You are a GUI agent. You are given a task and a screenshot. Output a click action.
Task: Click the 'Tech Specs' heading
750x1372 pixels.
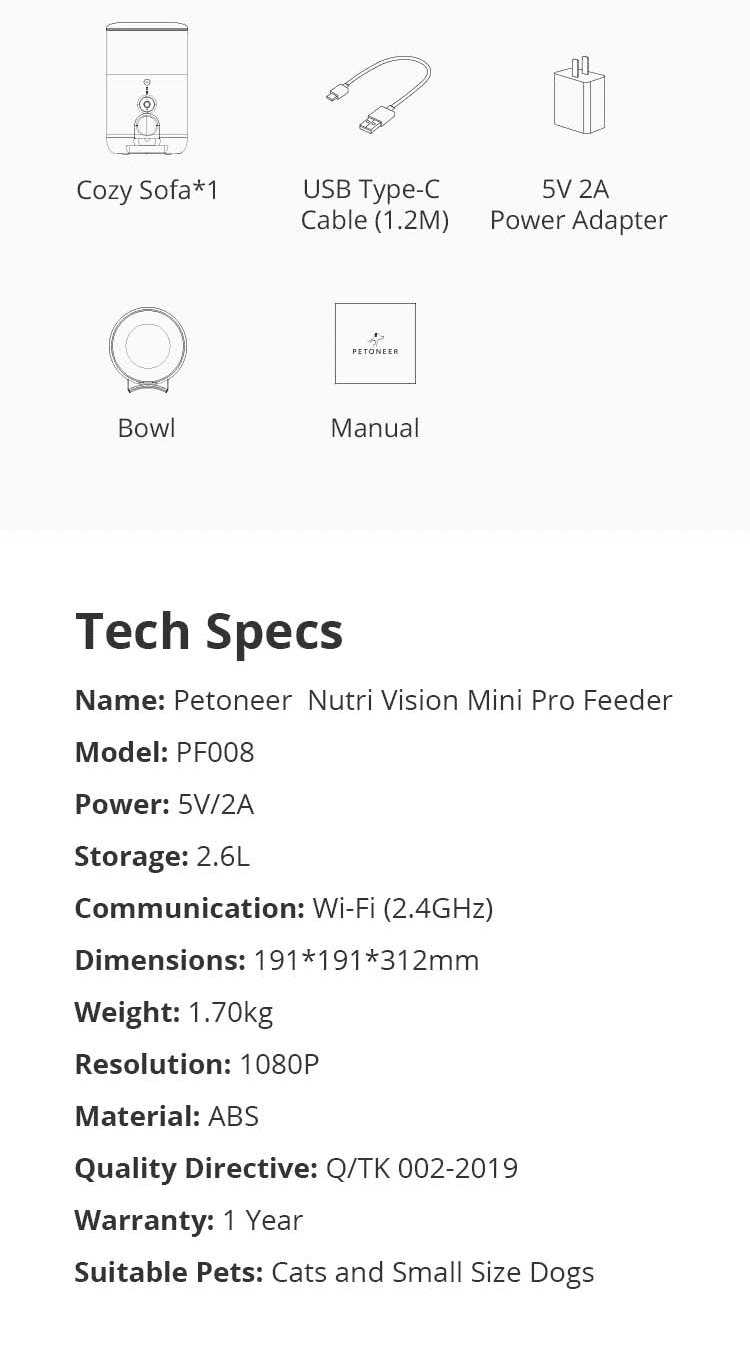click(x=209, y=631)
